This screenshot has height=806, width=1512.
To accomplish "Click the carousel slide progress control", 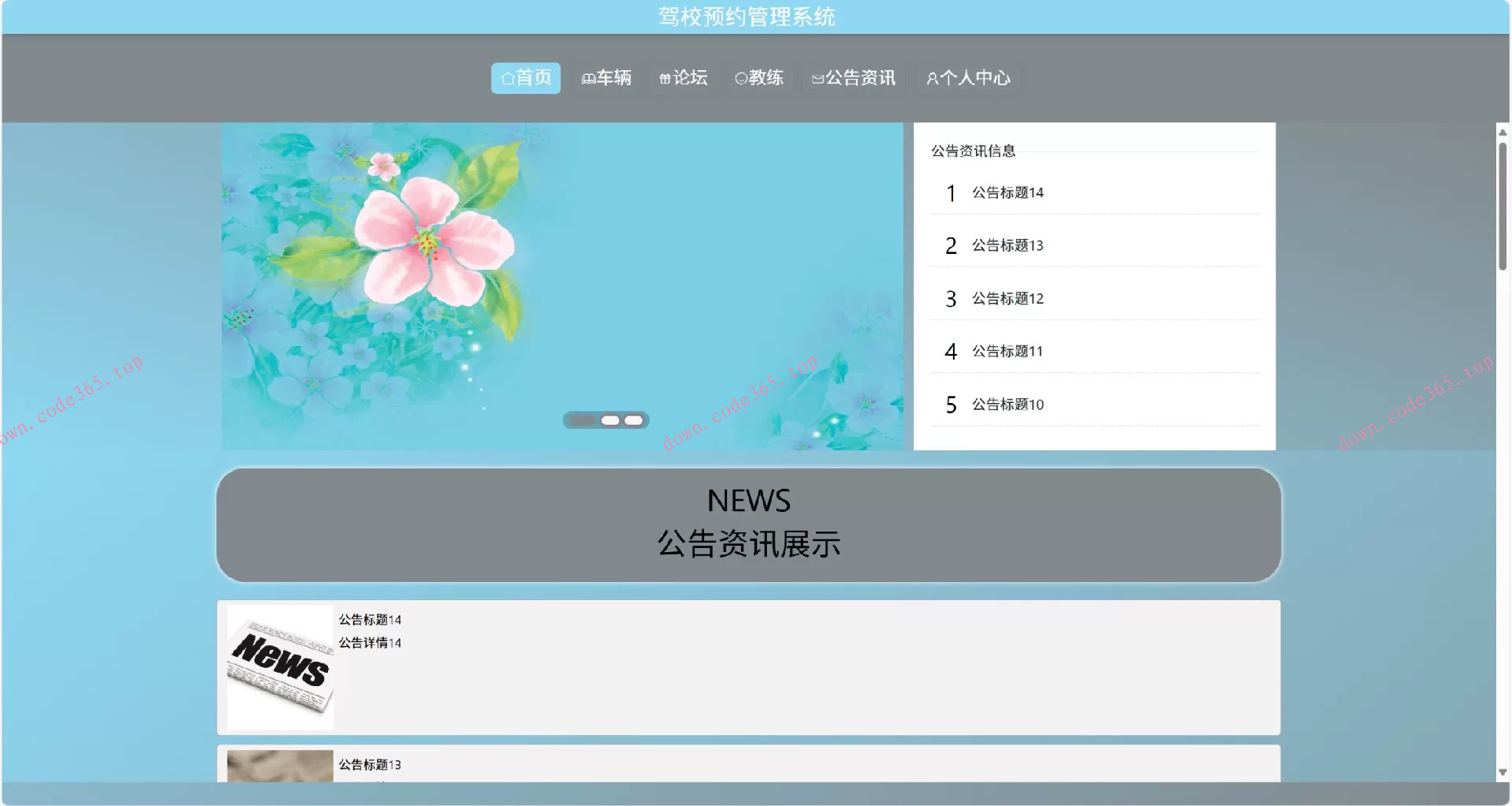I will [607, 420].
